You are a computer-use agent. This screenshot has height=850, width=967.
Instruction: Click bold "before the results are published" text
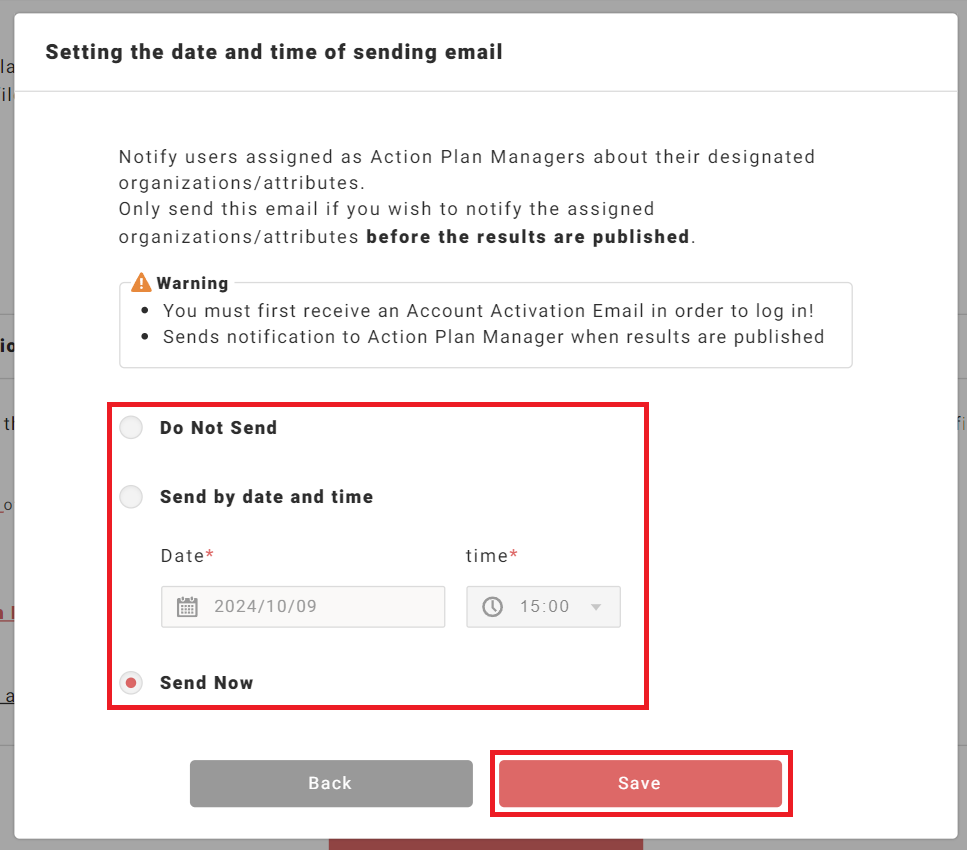coord(528,237)
